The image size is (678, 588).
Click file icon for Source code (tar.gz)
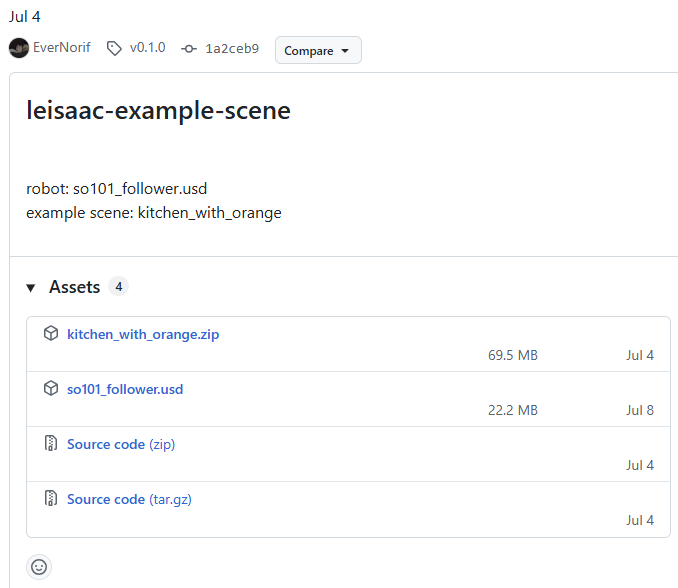tap(51, 498)
